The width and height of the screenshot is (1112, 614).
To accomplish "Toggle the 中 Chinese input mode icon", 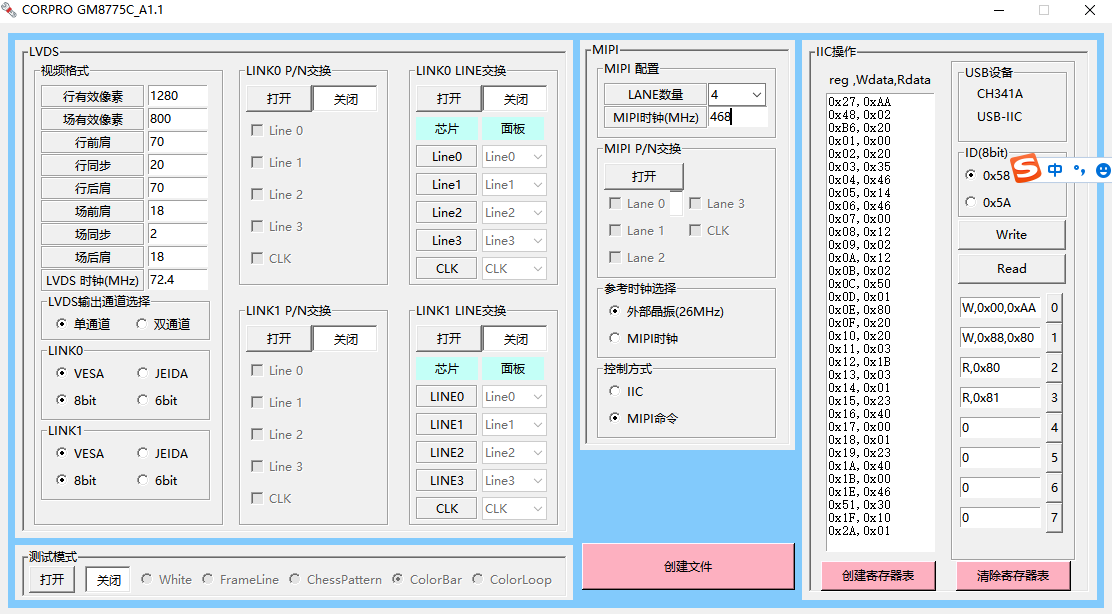I will point(1055,170).
